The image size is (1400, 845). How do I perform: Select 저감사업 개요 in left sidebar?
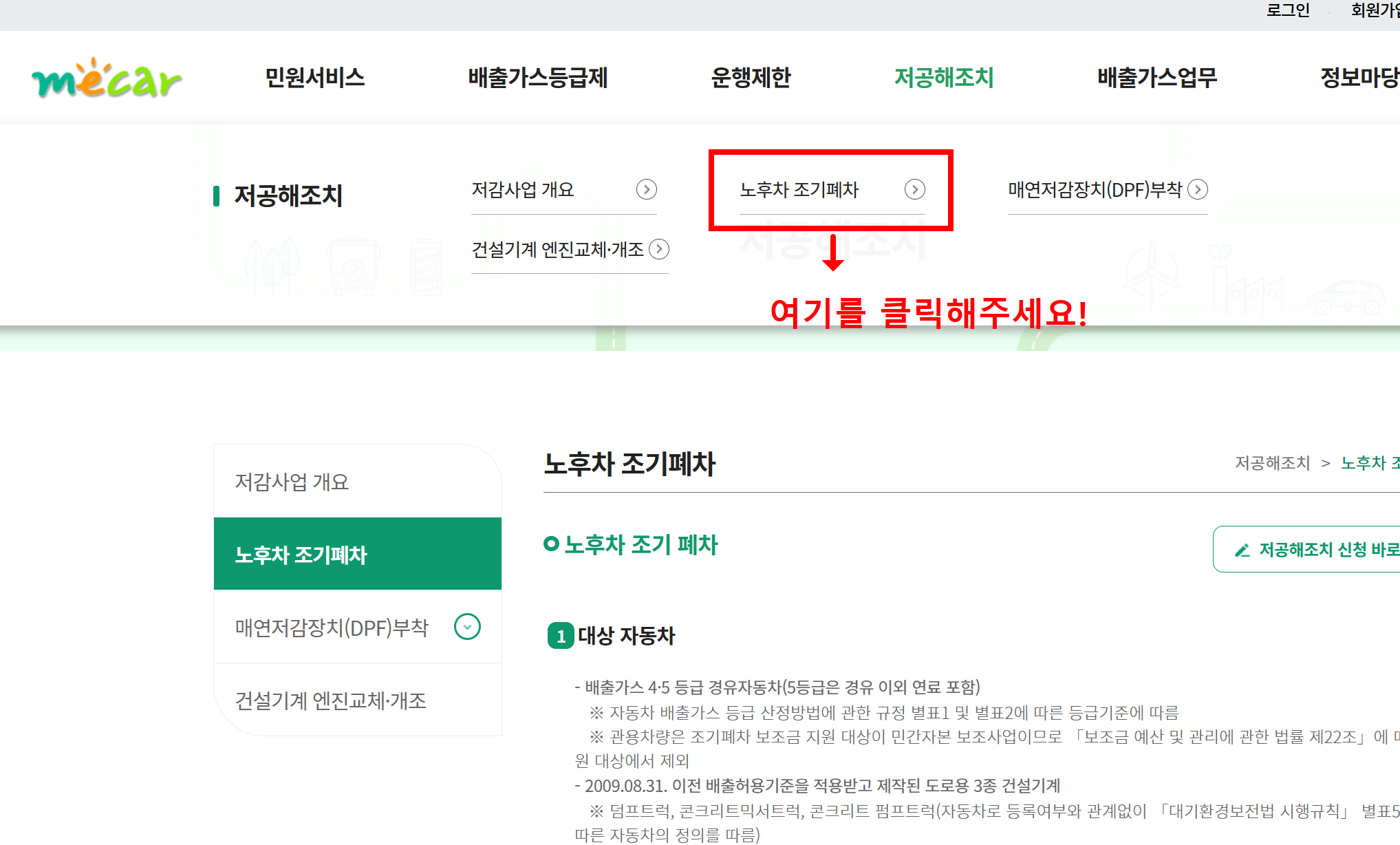pos(292,482)
